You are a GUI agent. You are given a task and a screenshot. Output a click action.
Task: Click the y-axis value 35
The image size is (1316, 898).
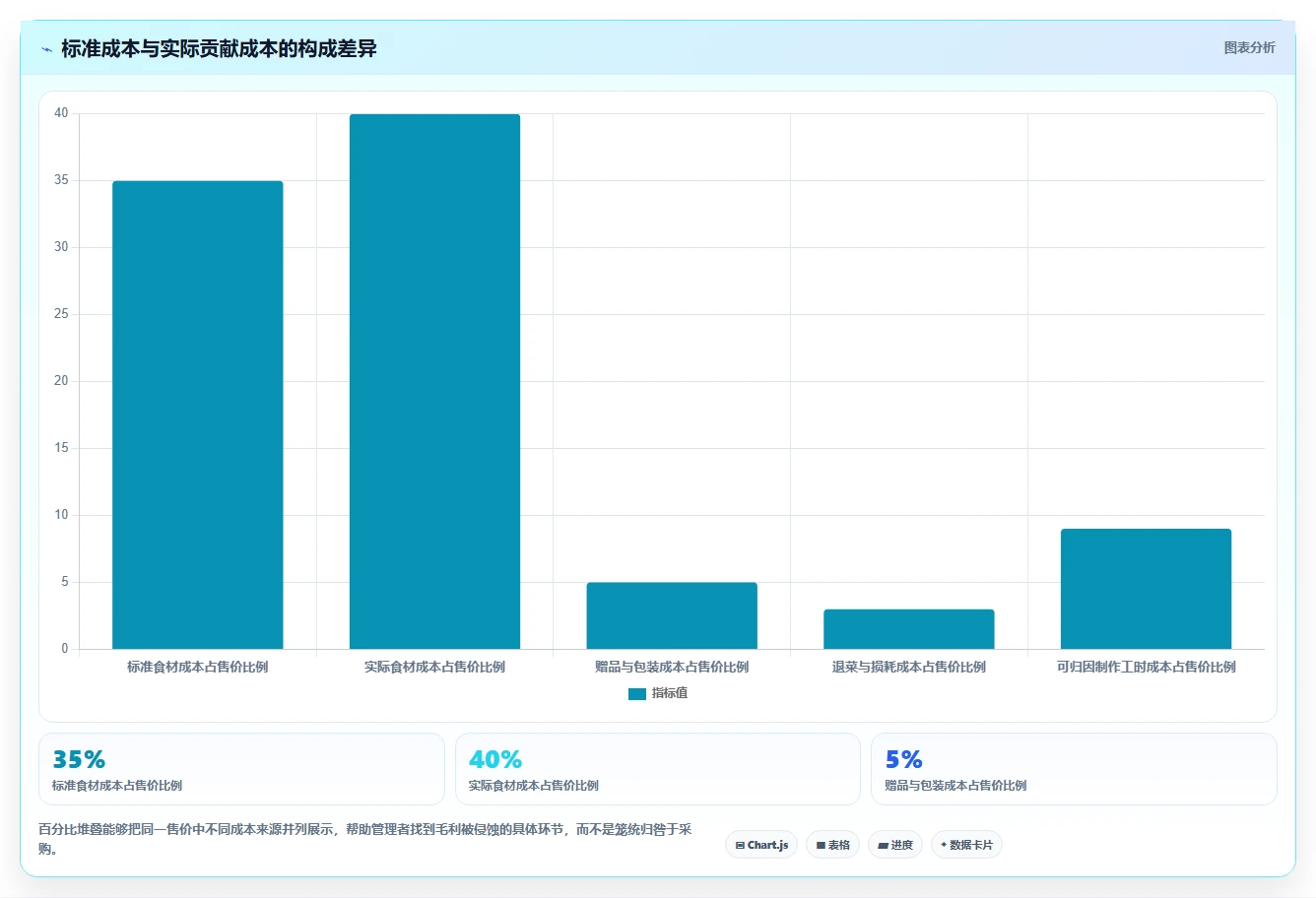[61, 180]
